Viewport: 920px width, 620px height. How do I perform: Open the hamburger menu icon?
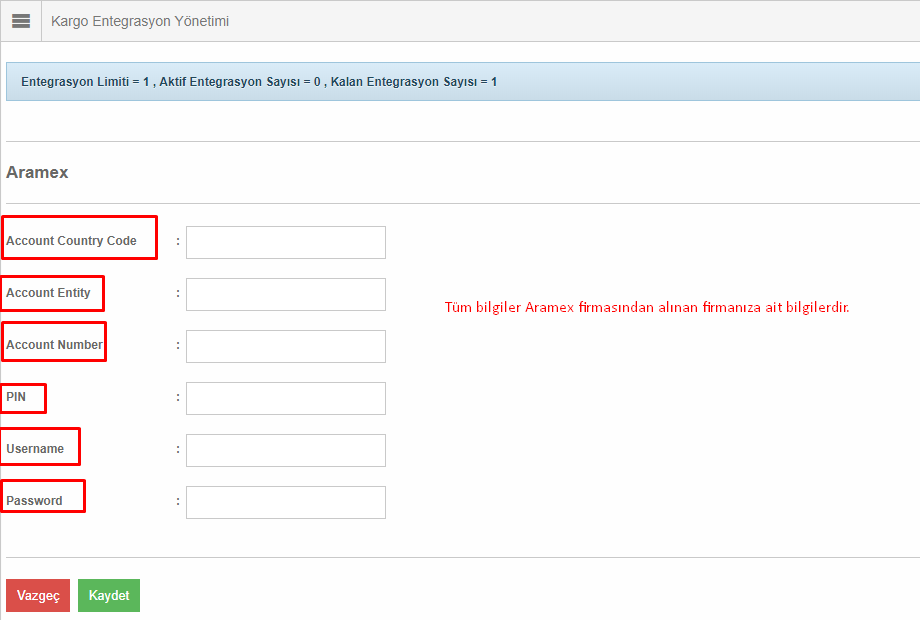pyautogui.click(x=21, y=21)
